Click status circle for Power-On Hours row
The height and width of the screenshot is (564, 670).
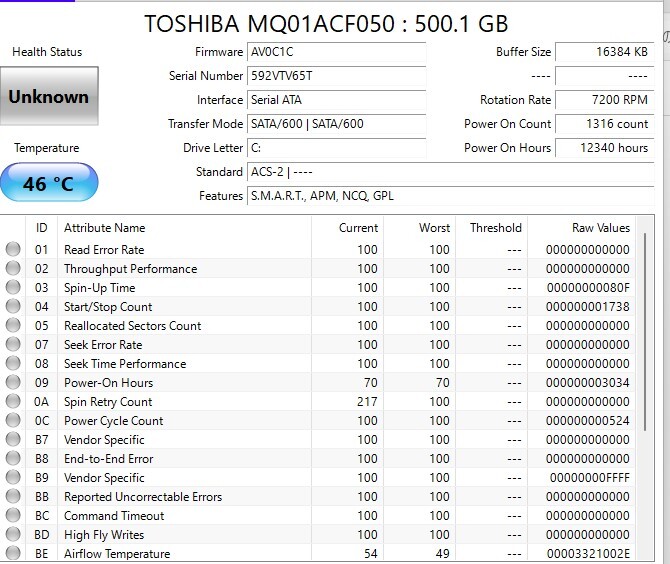(x=13, y=382)
